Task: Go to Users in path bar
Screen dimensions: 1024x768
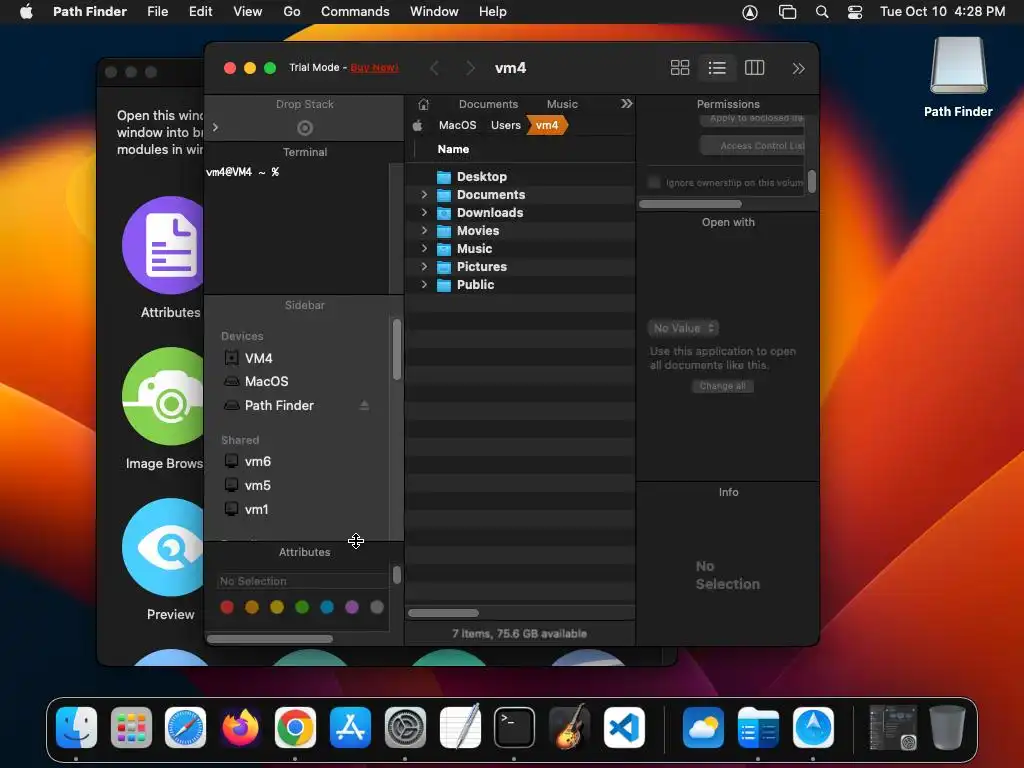Action: (506, 125)
